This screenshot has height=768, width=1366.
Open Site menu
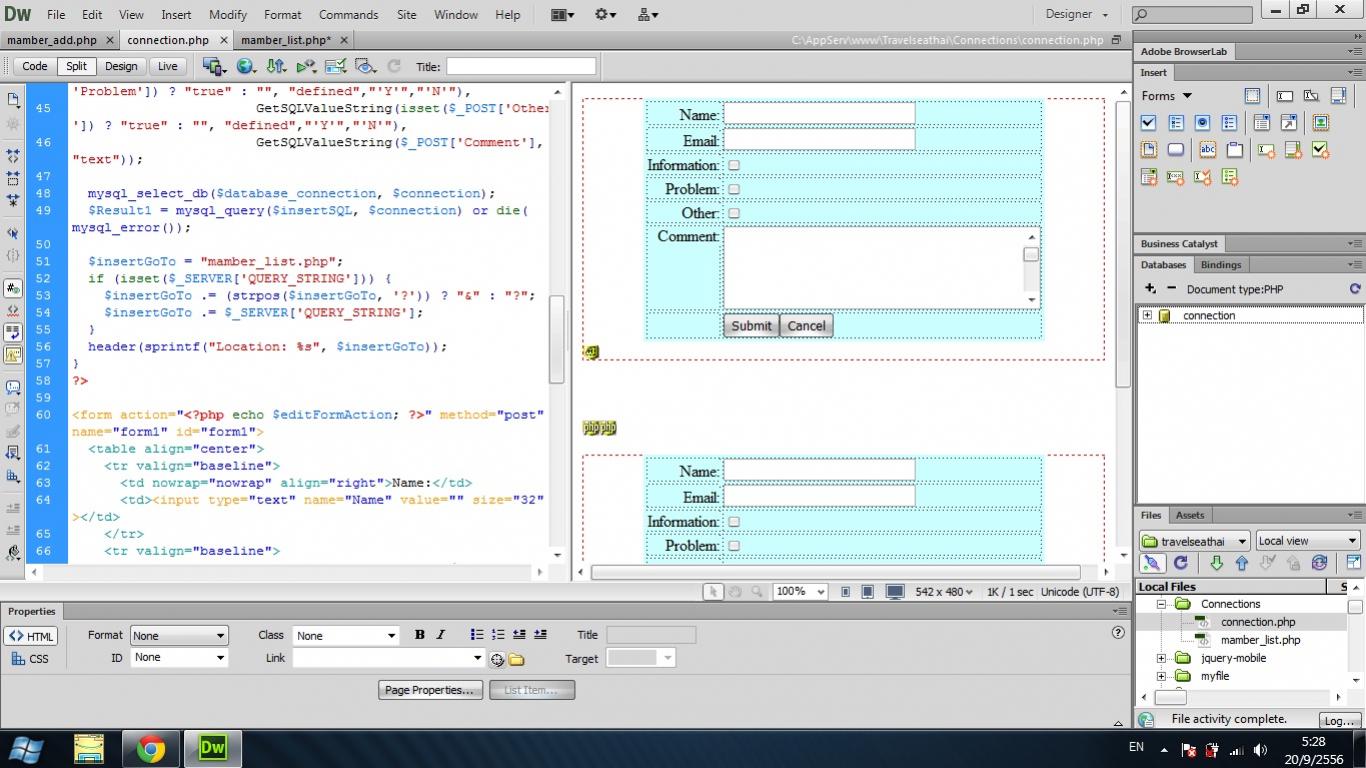point(407,15)
